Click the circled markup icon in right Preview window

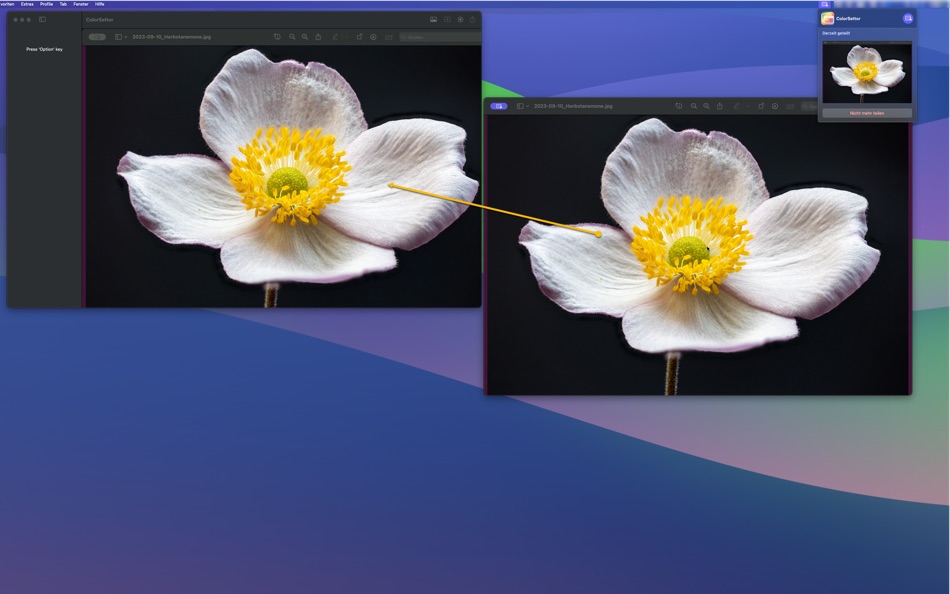[x=775, y=106]
